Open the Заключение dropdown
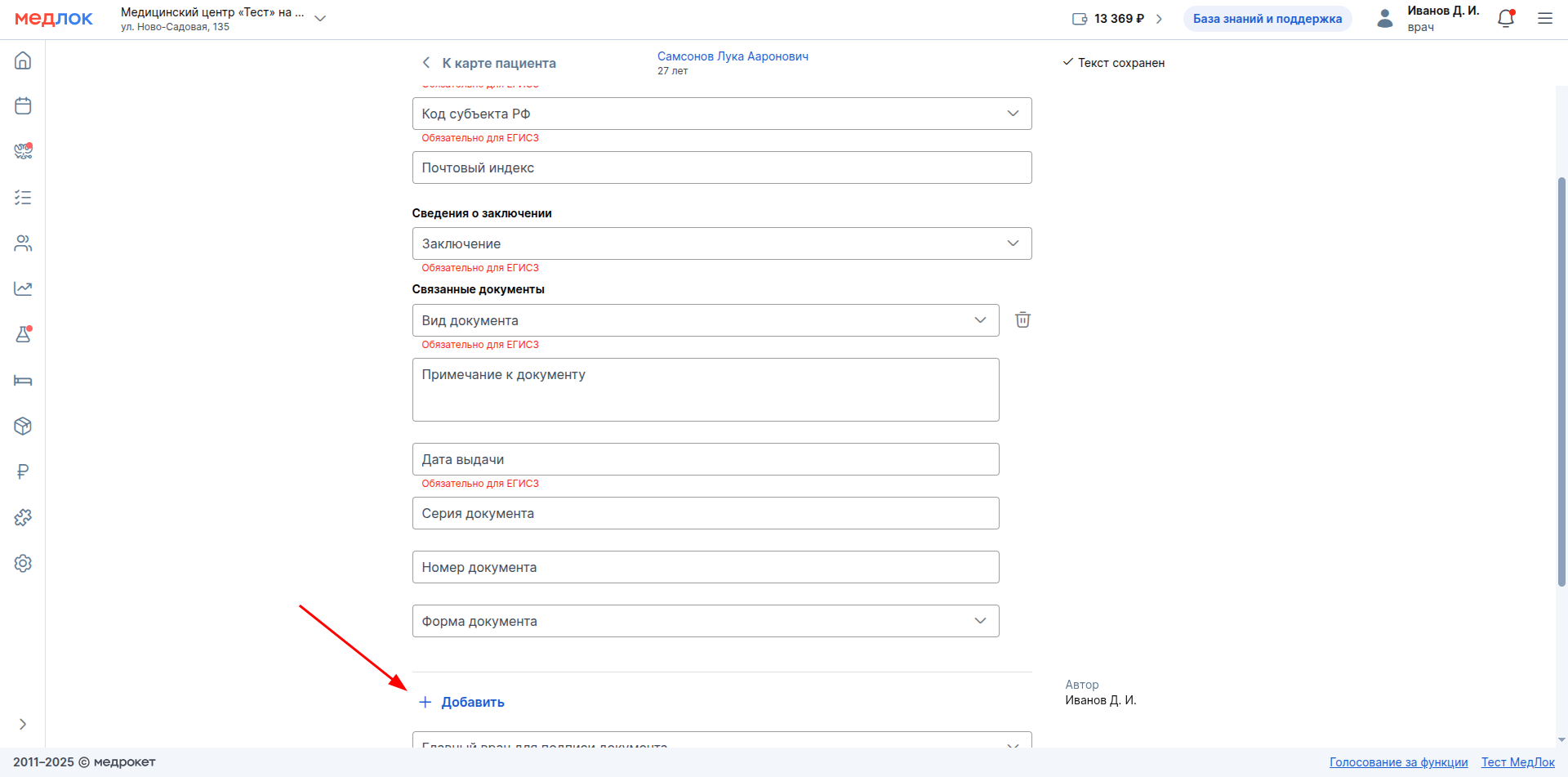The width and height of the screenshot is (1568, 777). tap(721, 243)
